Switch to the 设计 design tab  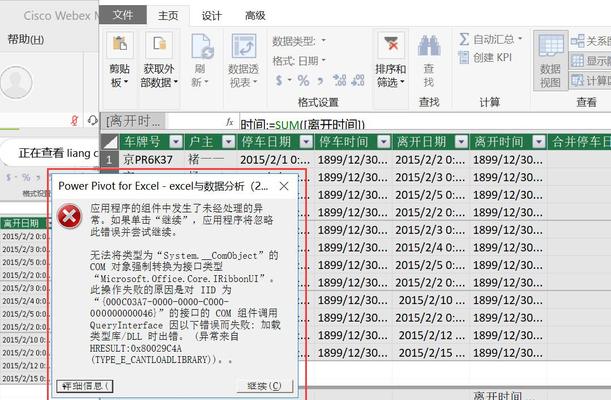coord(212,16)
